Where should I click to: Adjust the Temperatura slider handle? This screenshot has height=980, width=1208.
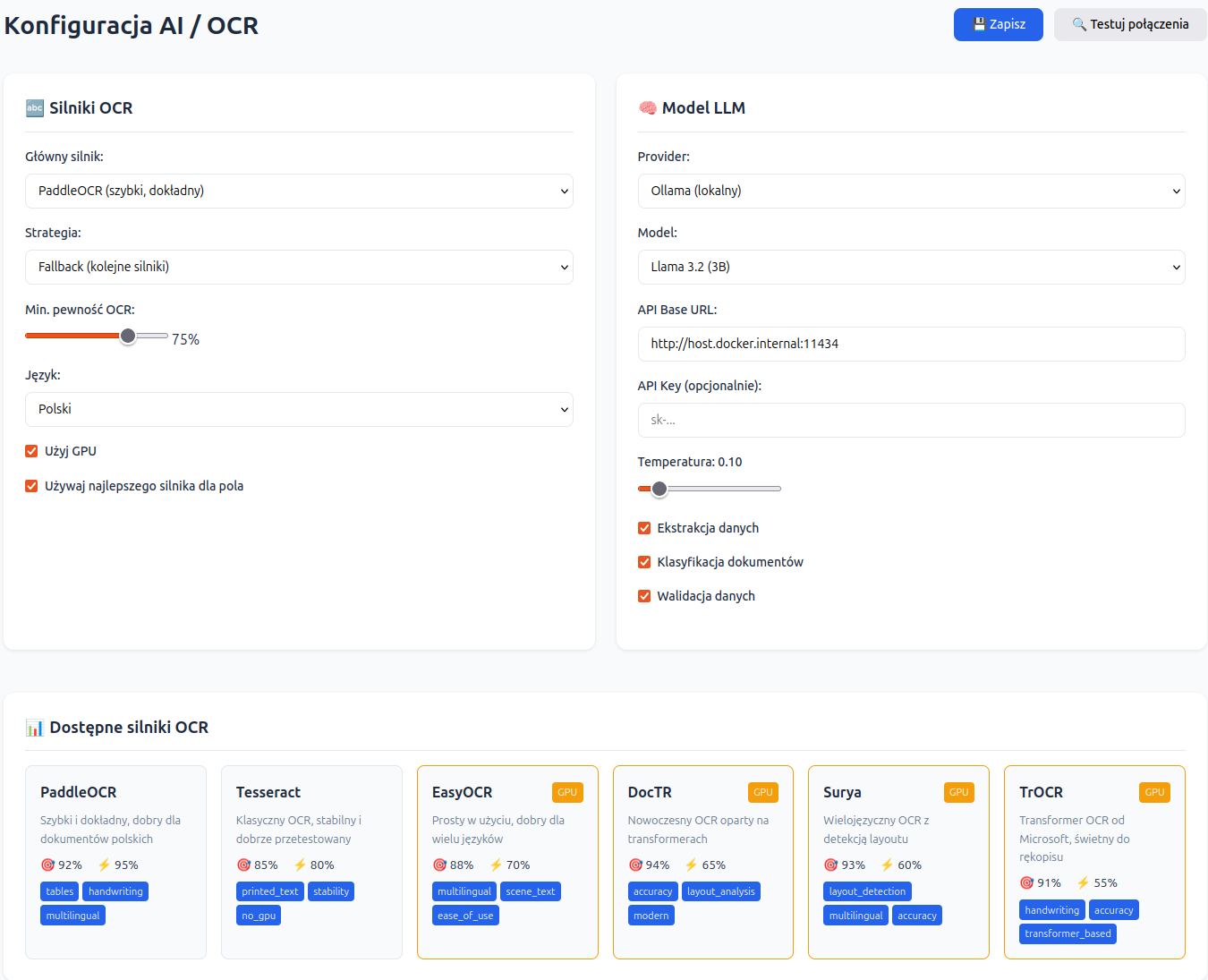[x=659, y=489]
